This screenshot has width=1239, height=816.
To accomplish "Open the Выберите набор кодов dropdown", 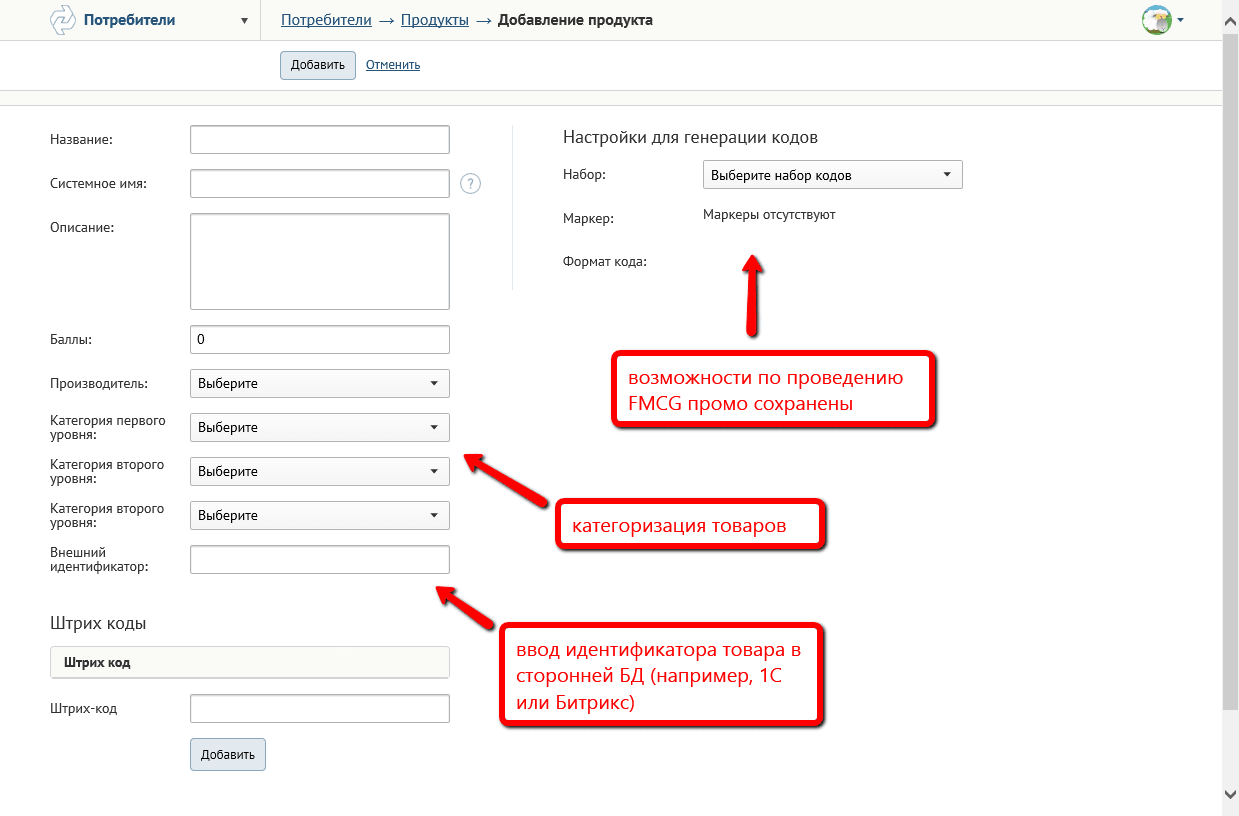I will tap(832, 175).
